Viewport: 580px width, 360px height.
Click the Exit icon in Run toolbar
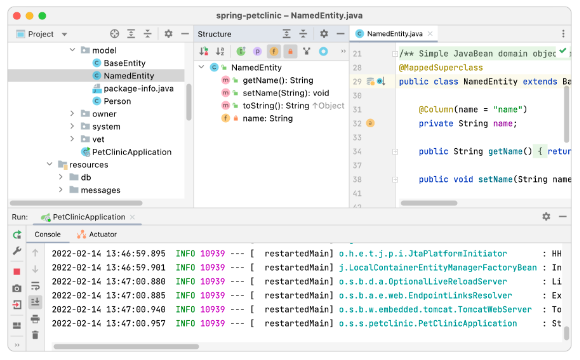click(17, 305)
